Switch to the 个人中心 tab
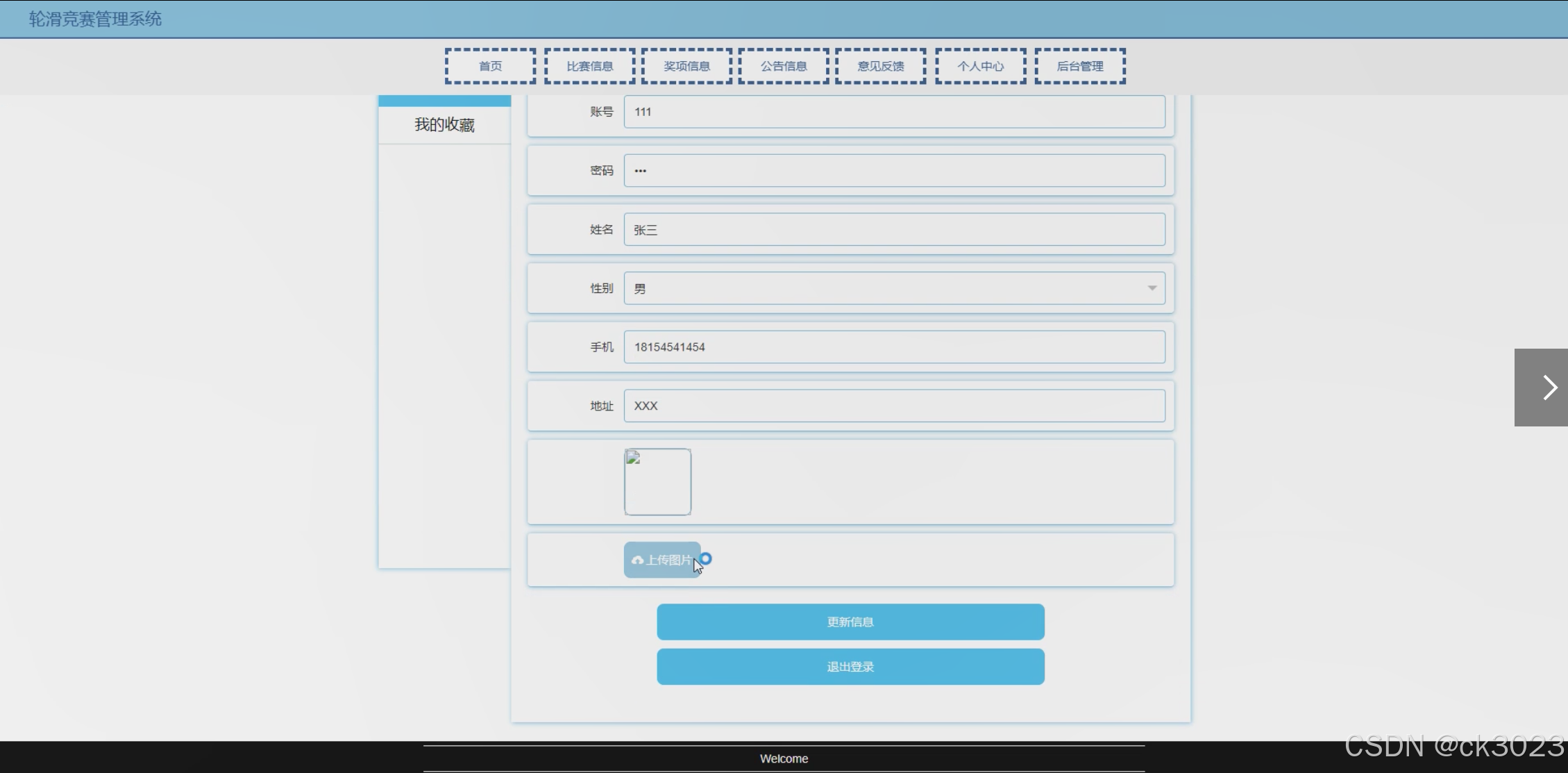The image size is (1568, 773). (x=980, y=67)
